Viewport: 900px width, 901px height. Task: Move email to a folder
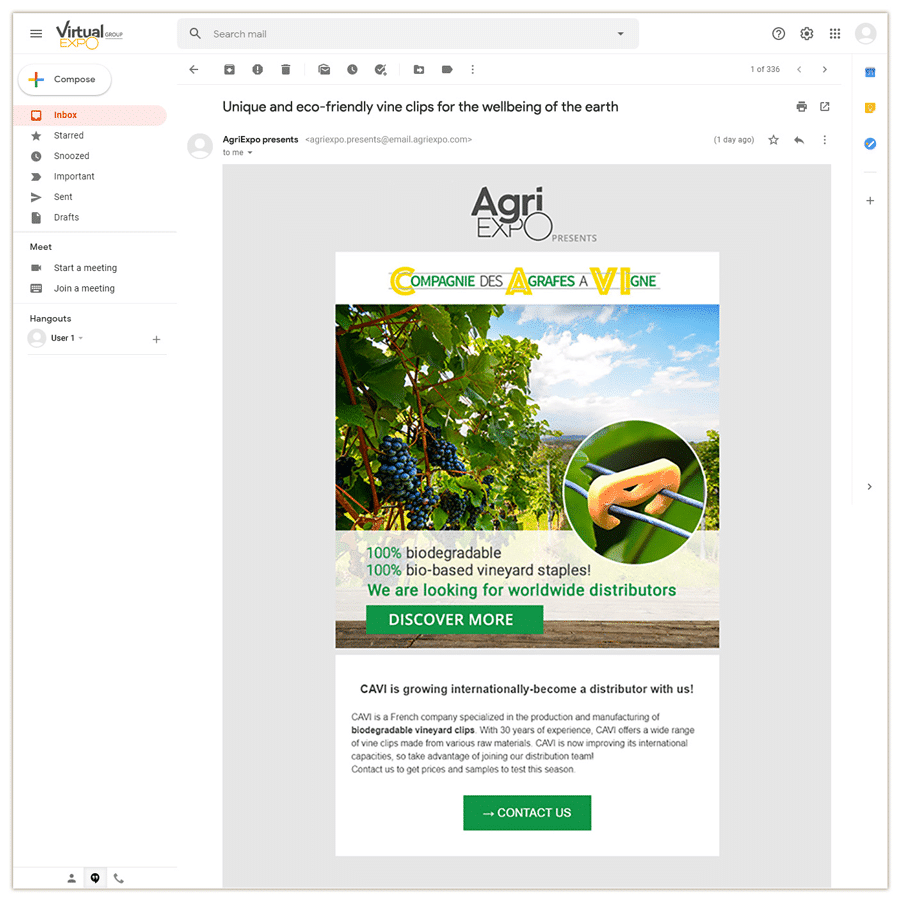tap(419, 70)
